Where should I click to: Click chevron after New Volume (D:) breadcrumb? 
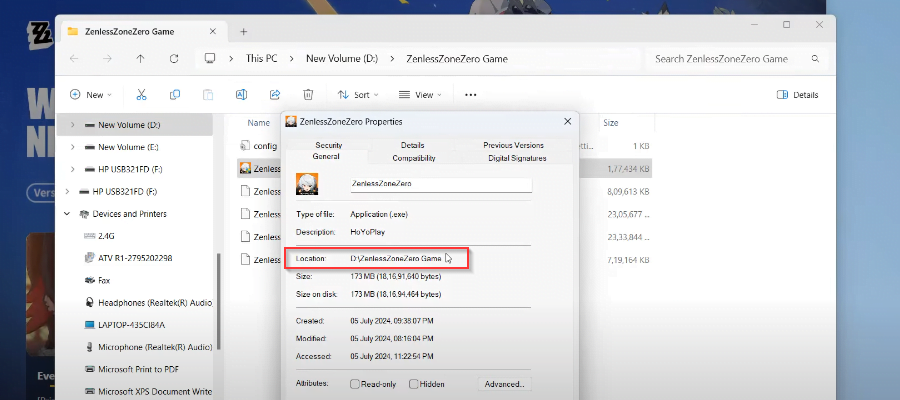(393, 59)
